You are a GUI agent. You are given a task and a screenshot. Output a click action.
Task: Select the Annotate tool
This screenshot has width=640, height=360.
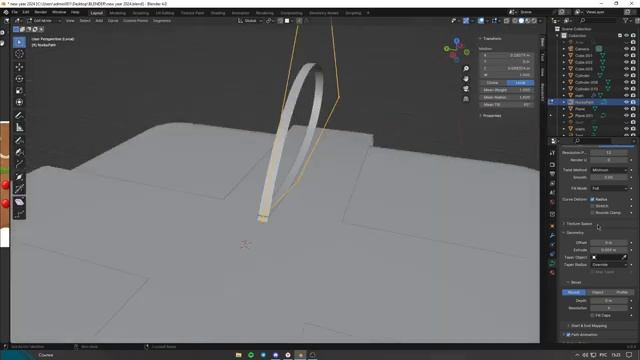19,116
